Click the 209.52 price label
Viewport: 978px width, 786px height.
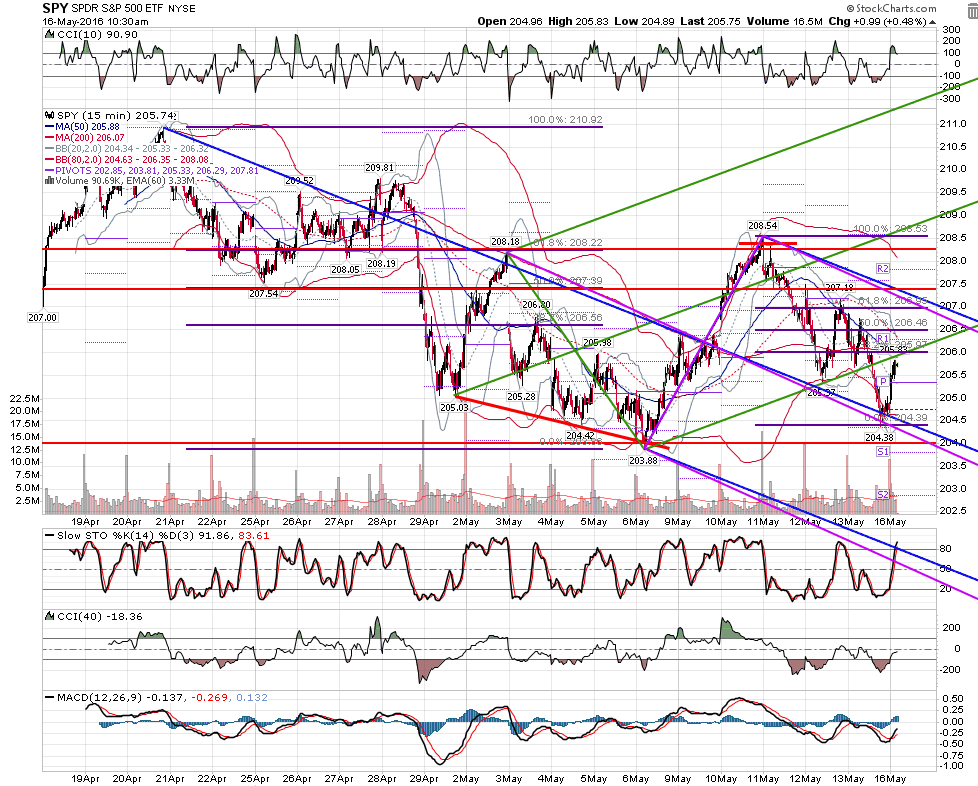coord(299,180)
